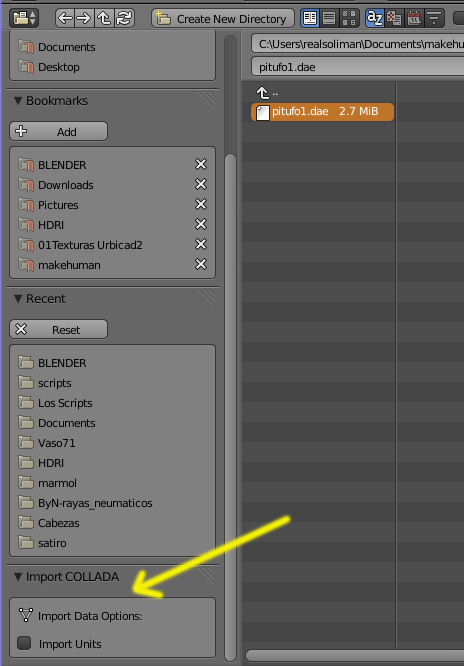This screenshot has width=464, height=666.
Task: Click Create New Directory button
Action: (223, 19)
